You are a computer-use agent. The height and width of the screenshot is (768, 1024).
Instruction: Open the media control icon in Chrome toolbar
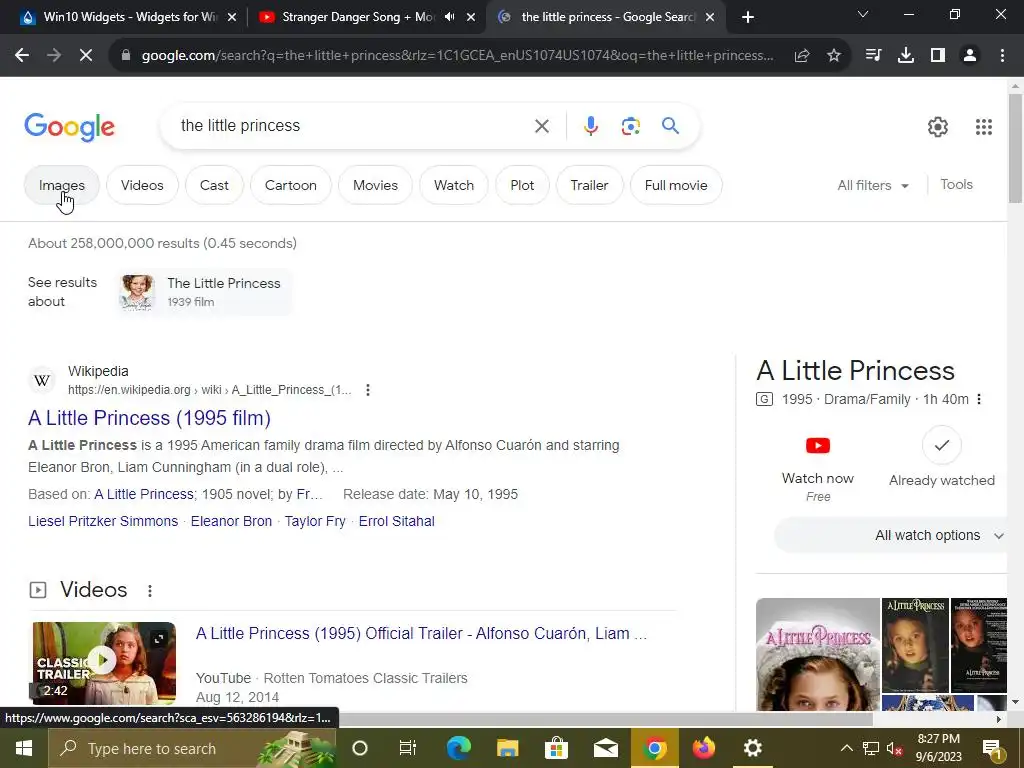tap(873, 56)
